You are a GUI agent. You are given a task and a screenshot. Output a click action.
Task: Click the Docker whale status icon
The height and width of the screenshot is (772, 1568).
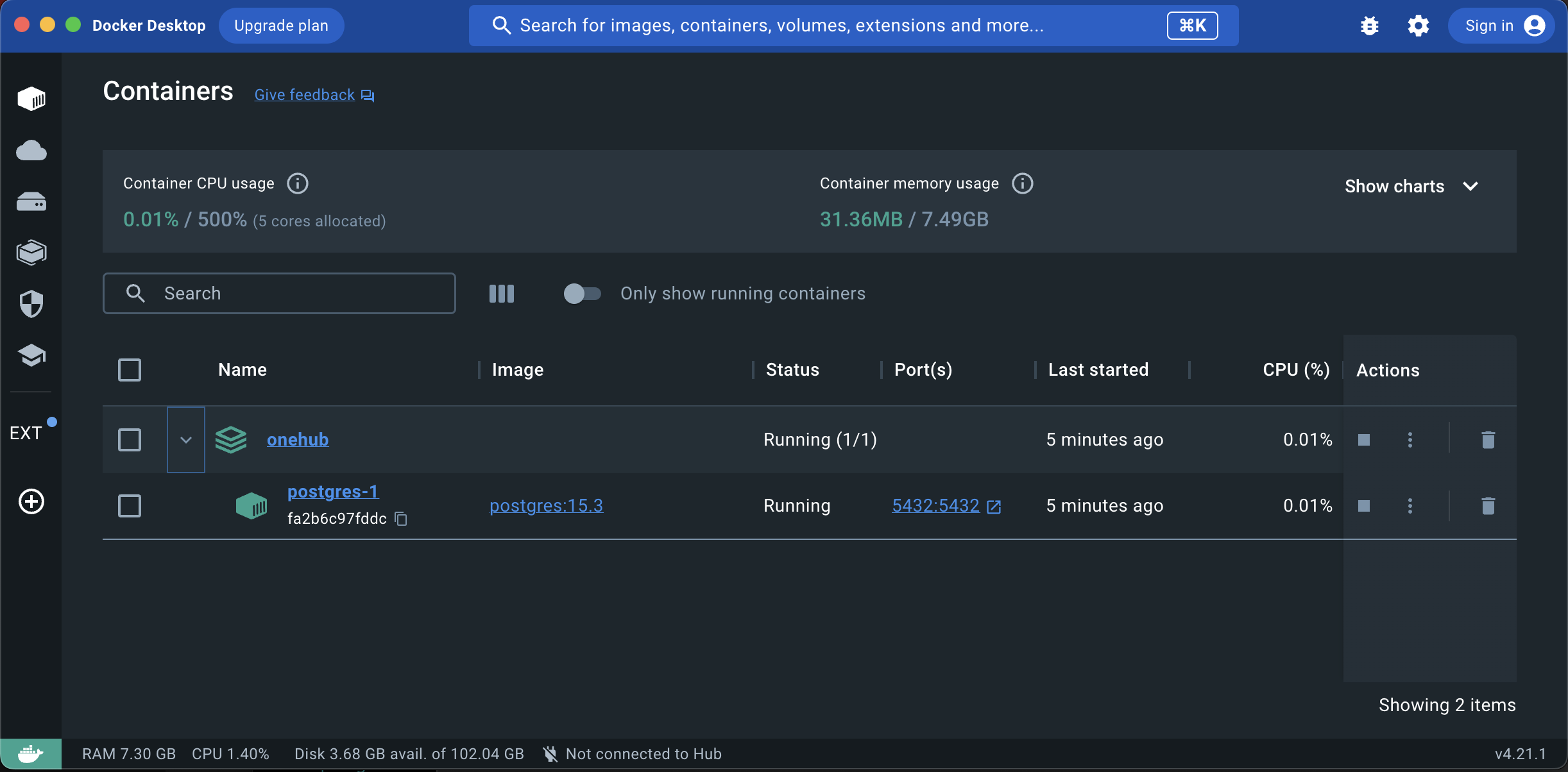pos(31,754)
